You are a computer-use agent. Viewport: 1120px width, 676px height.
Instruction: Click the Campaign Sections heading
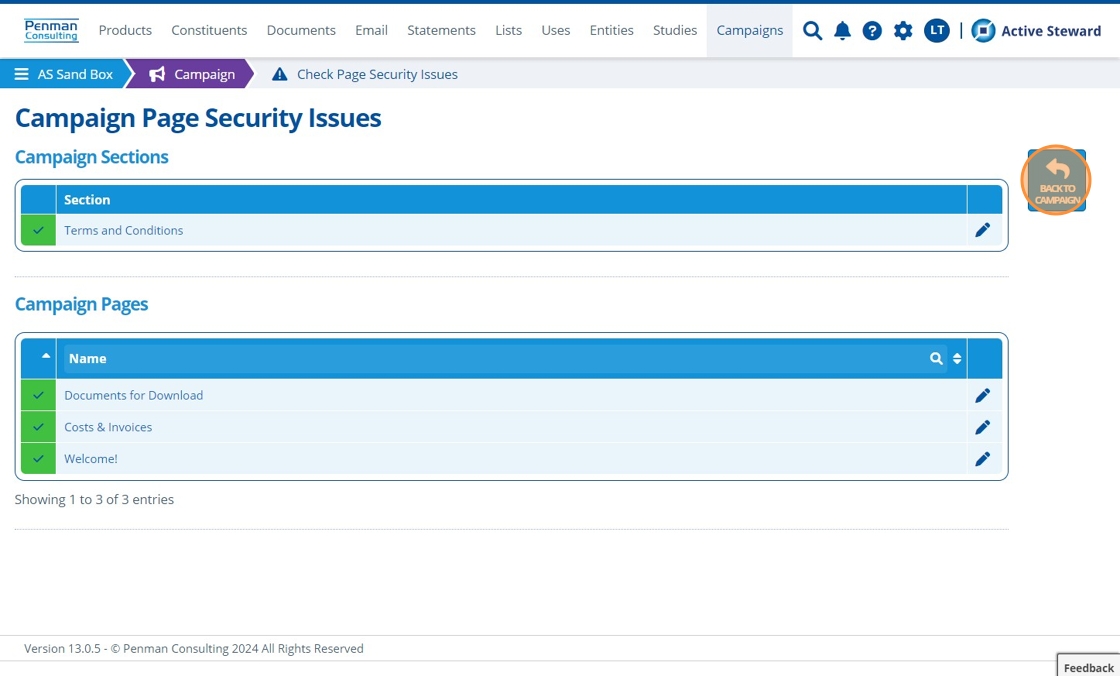pyautogui.click(x=91, y=157)
